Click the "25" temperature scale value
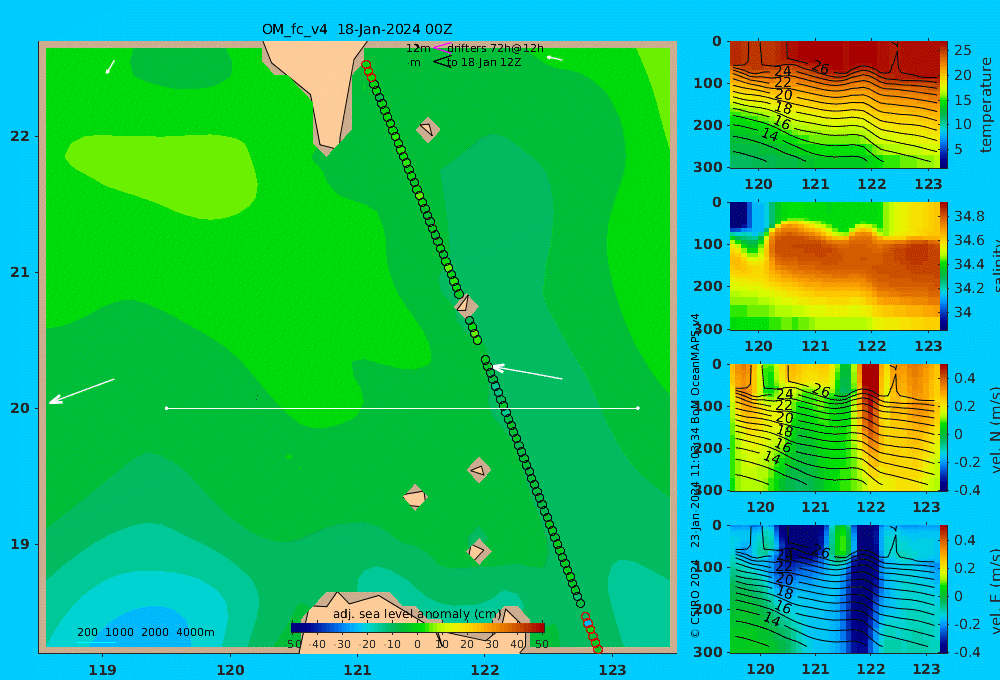The height and width of the screenshot is (680, 1000). (963, 50)
